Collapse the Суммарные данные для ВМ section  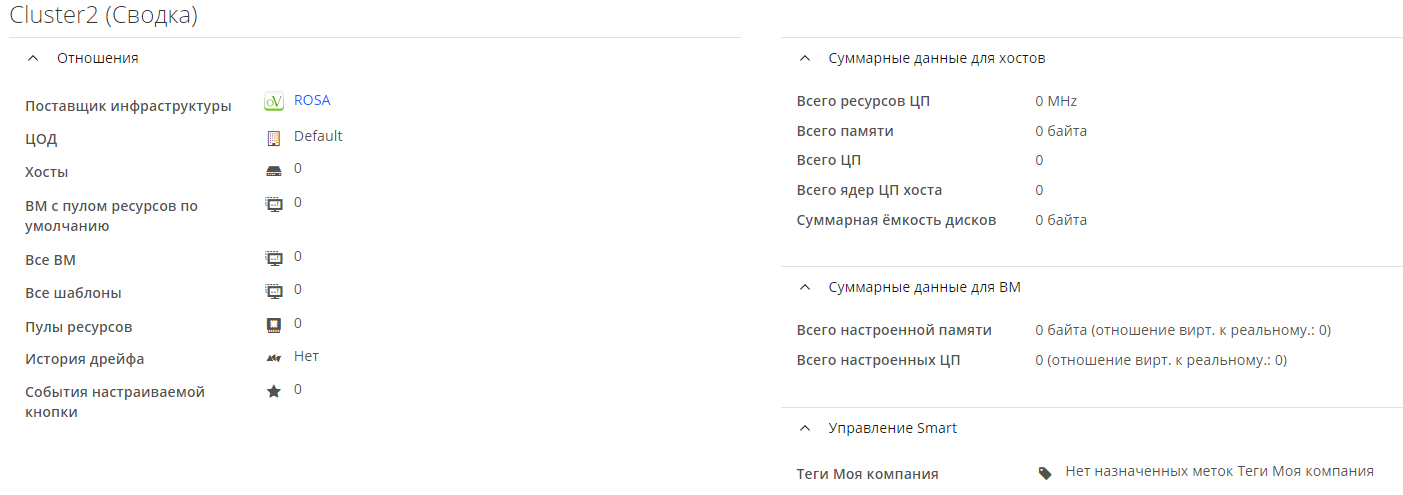click(x=805, y=287)
